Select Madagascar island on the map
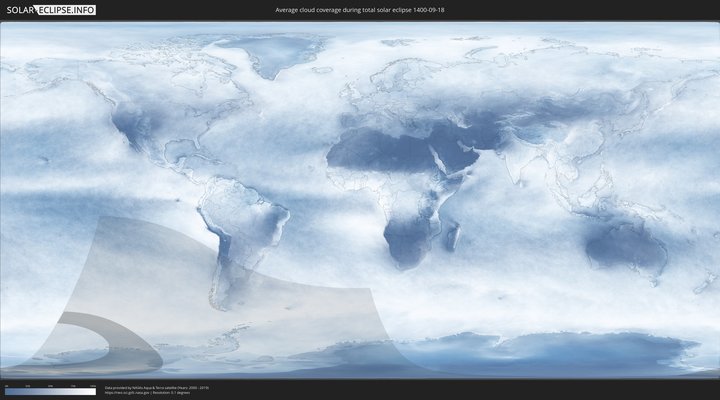The height and width of the screenshot is (400, 720). [x=453, y=236]
